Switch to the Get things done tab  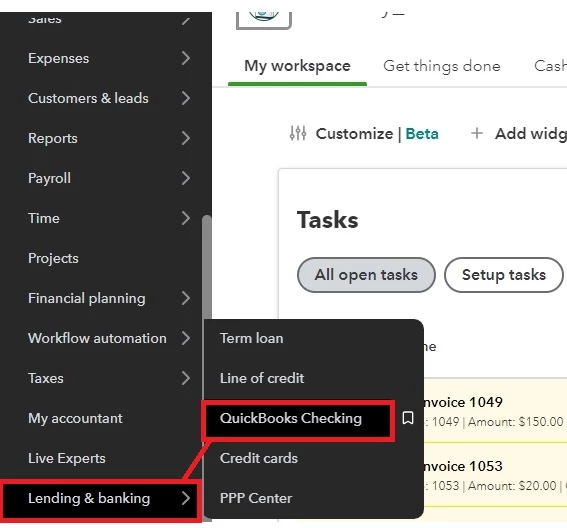(442, 66)
